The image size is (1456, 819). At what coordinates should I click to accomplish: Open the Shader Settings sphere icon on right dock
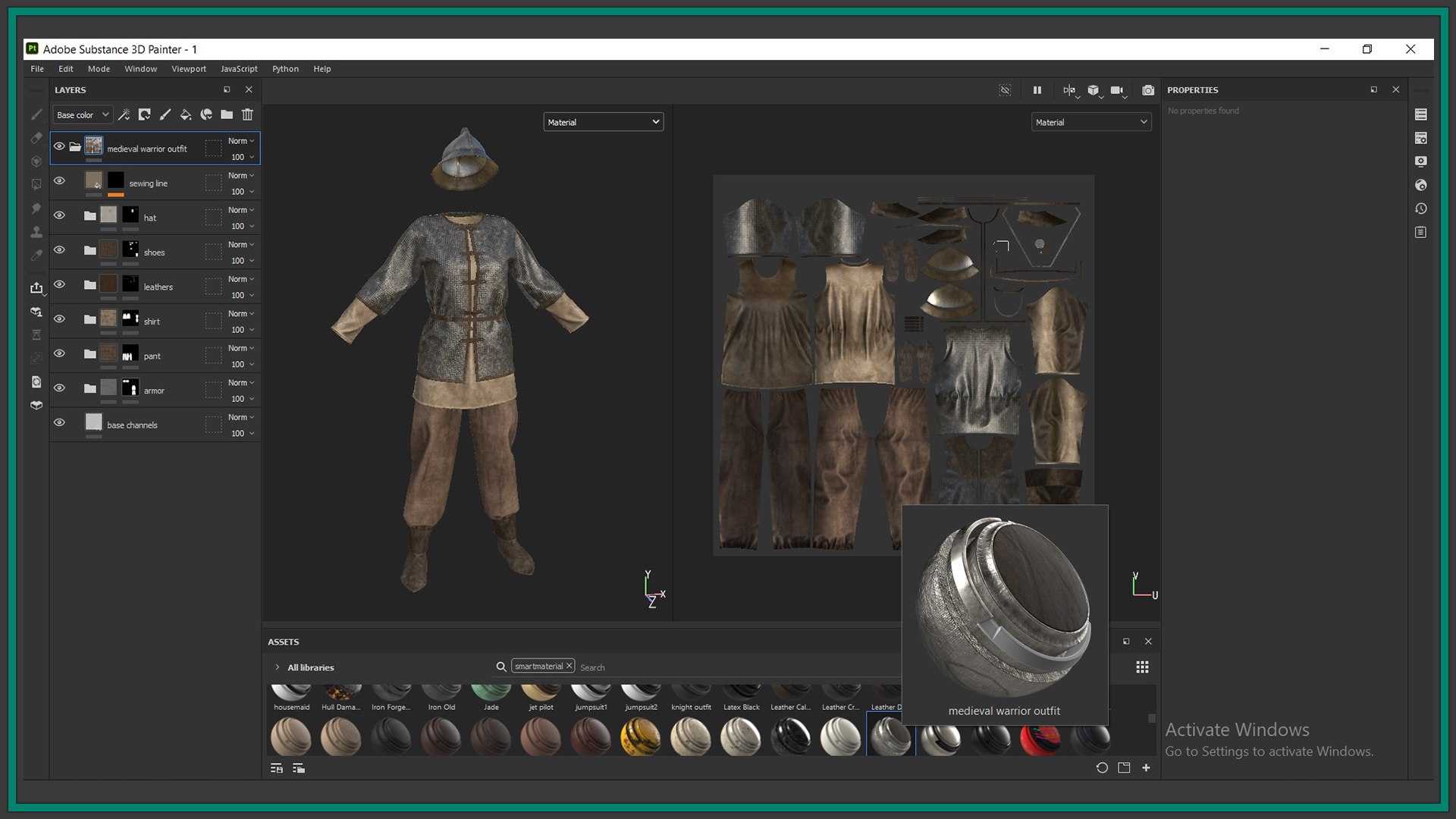coord(1421,185)
